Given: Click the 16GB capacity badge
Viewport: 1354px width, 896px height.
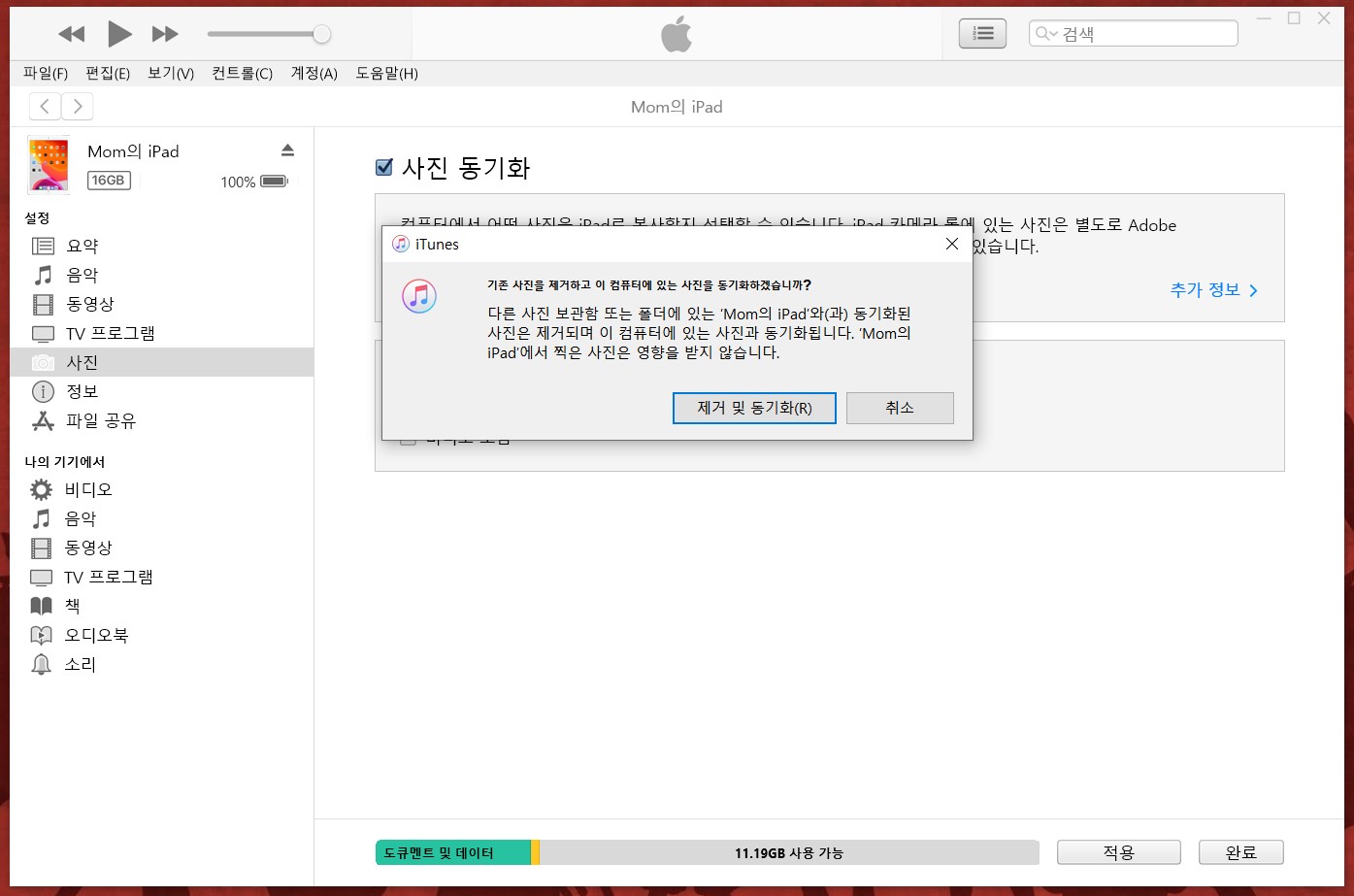Looking at the screenshot, I should tap(109, 180).
